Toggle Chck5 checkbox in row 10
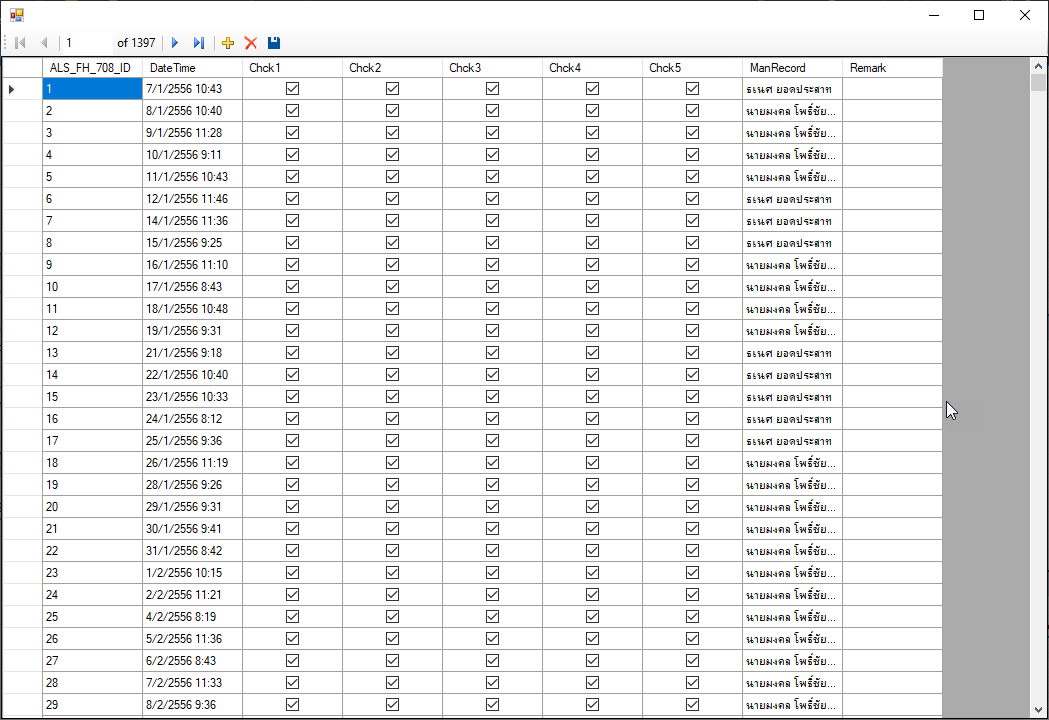Viewport: 1049px width, 720px height. (692, 286)
